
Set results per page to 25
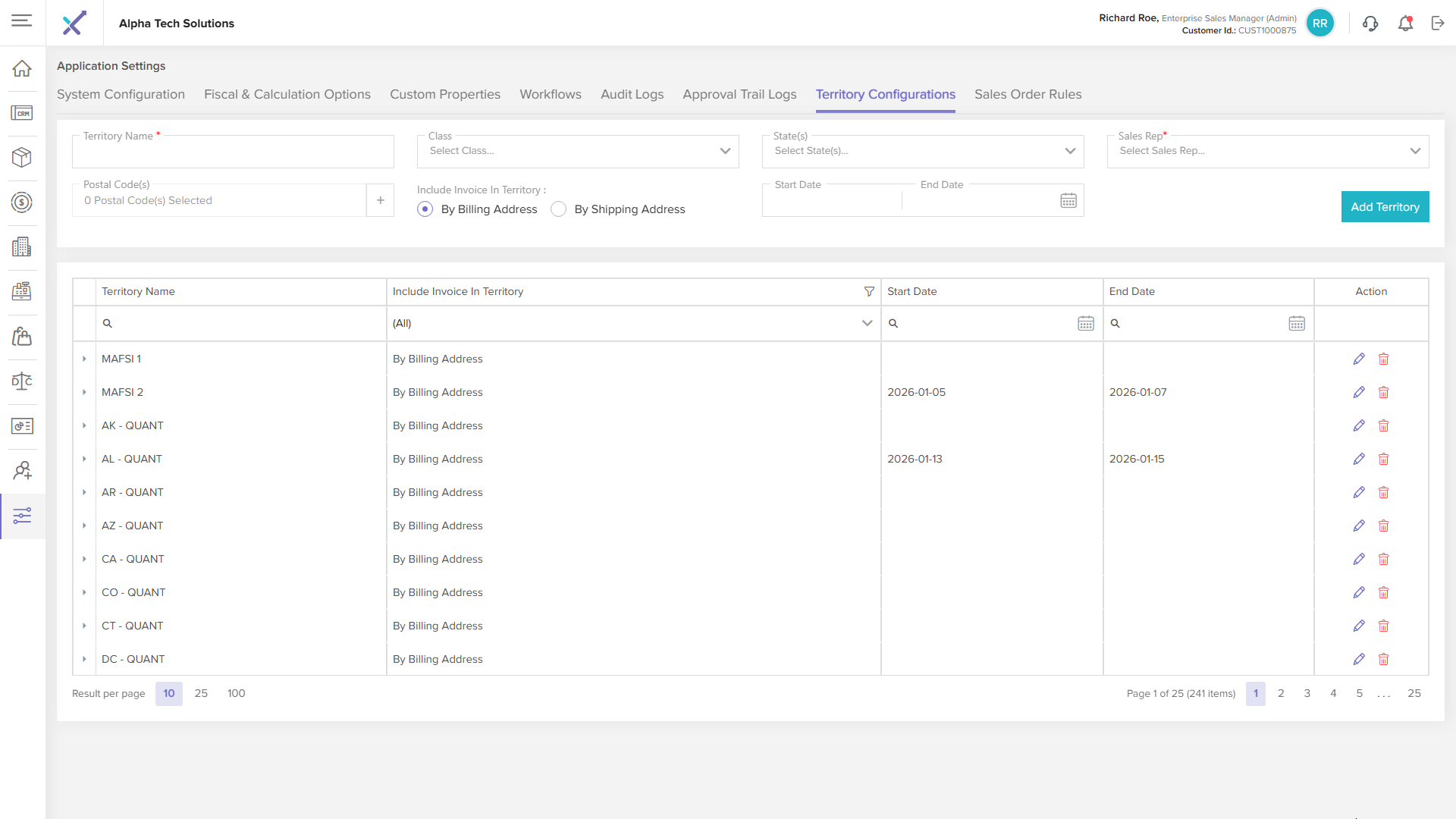tap(201, 693)
